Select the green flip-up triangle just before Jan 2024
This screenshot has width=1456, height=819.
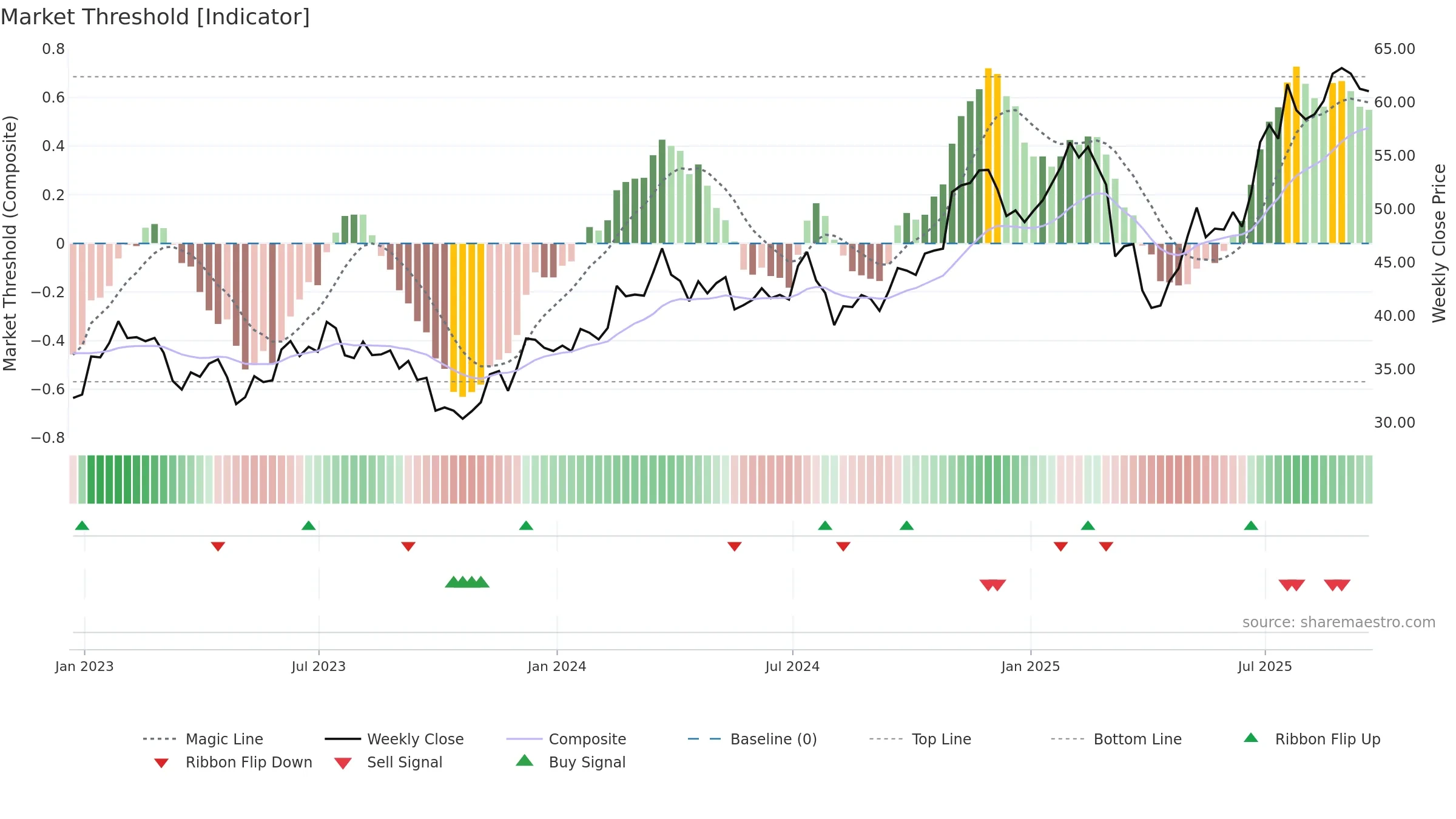coord(526,525)
